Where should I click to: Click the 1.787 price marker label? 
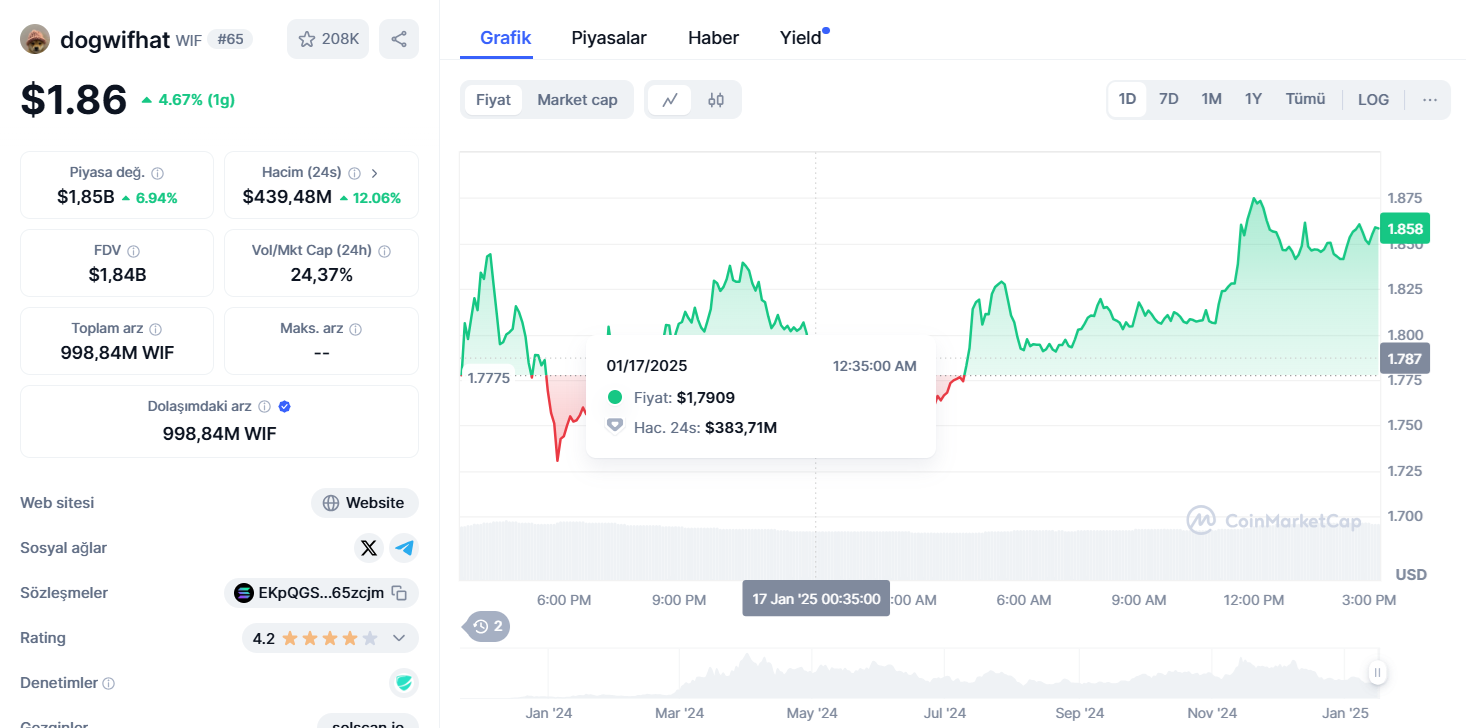pos(1405,358)
